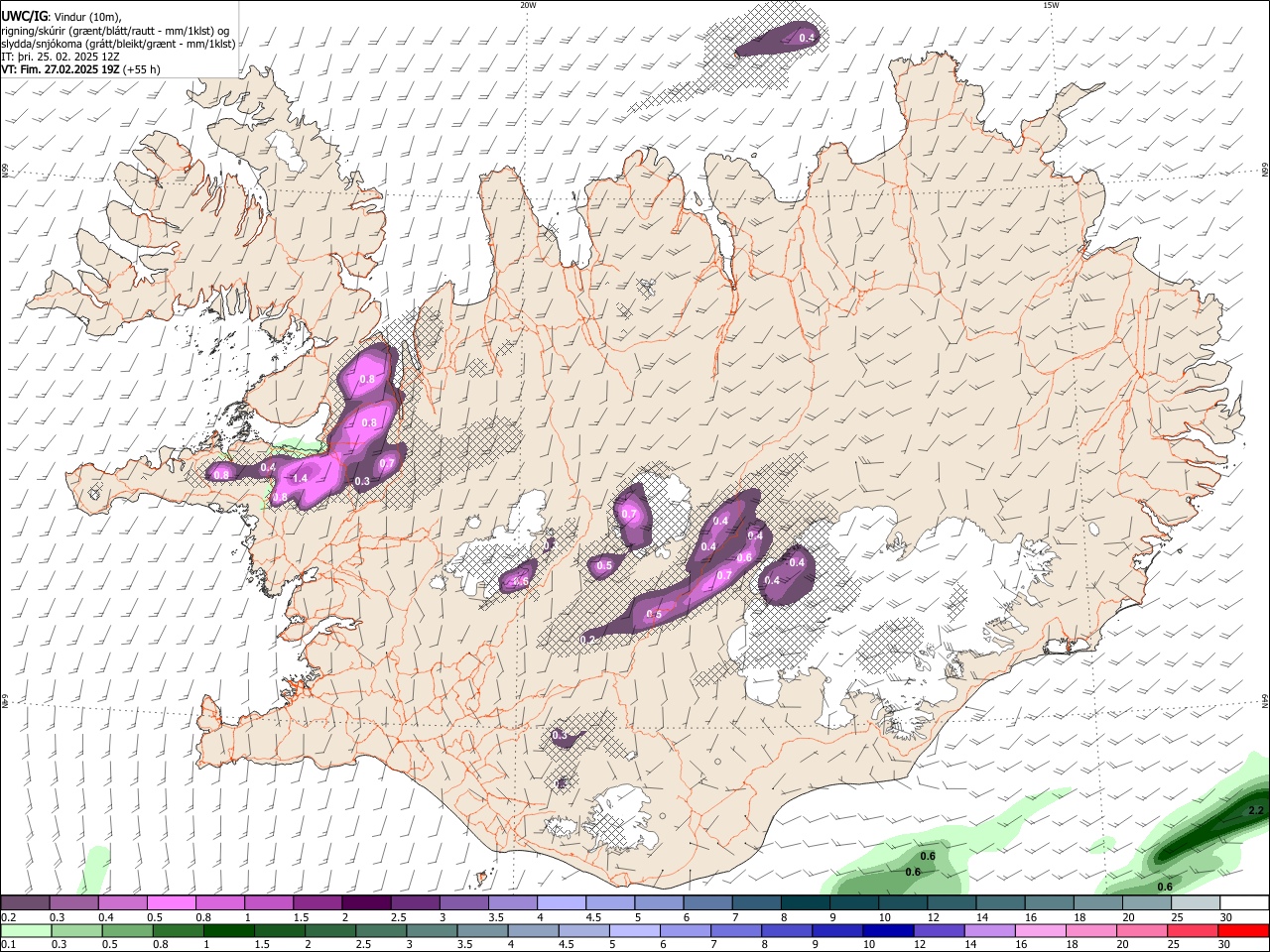Click the lavender 4 swatch in top legend row

pos(561,902)
